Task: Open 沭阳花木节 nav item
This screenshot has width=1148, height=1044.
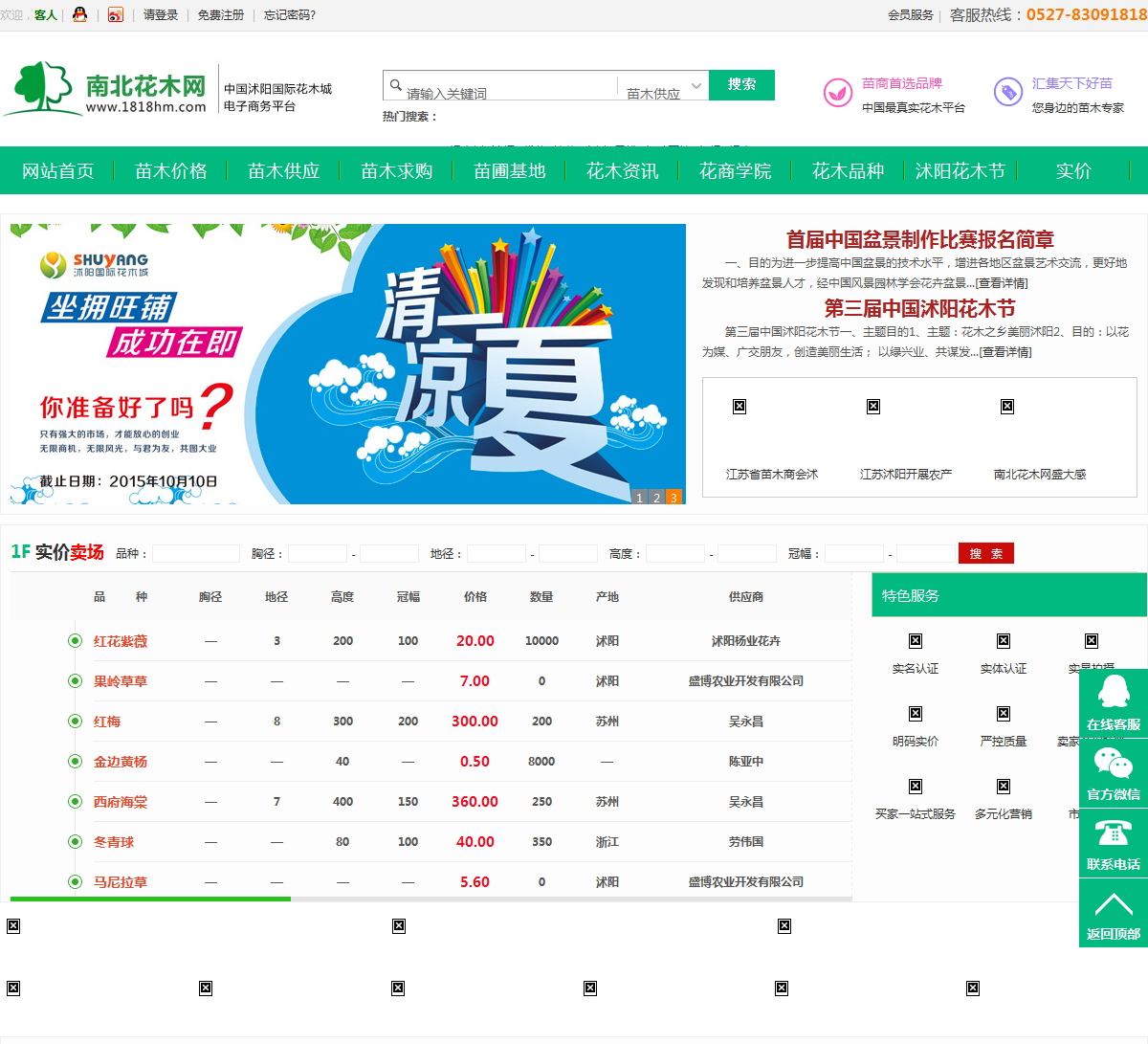Action: [960, 170]
